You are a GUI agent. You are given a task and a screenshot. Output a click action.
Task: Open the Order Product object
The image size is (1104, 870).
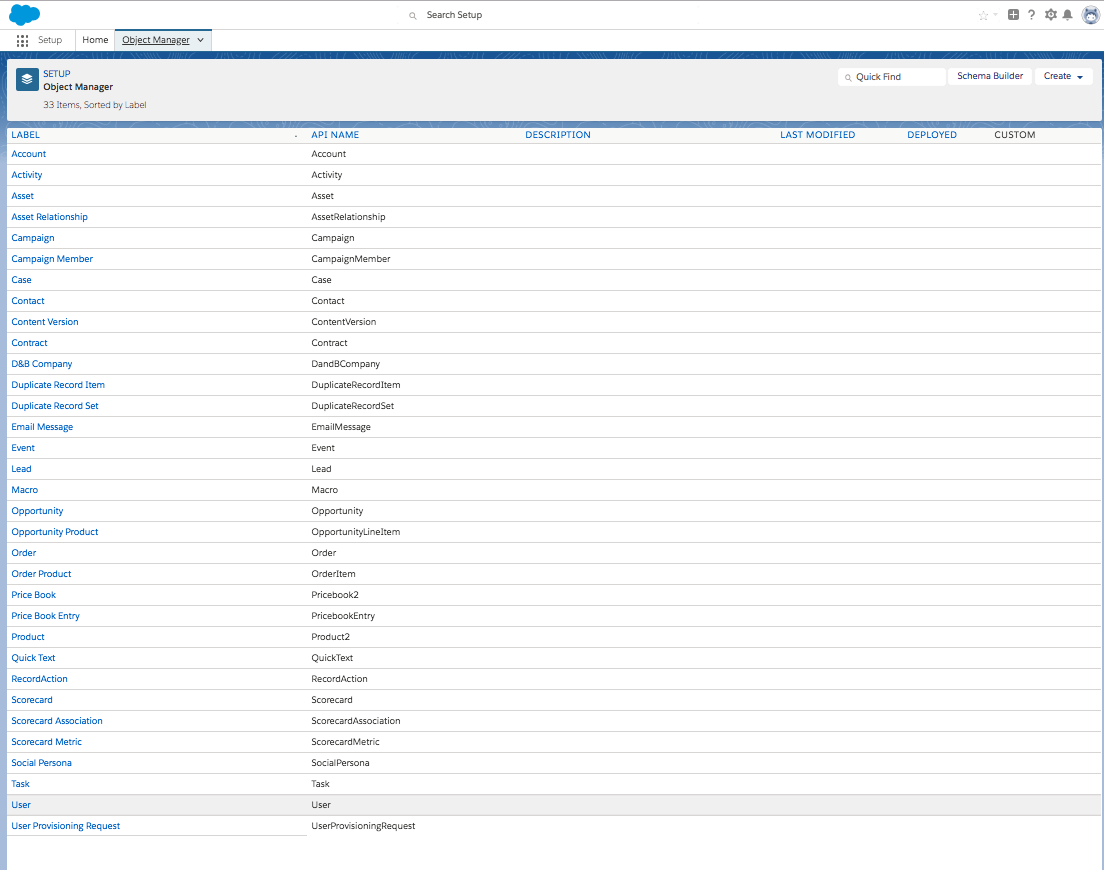pyautogui.click(x=41, y=574)
